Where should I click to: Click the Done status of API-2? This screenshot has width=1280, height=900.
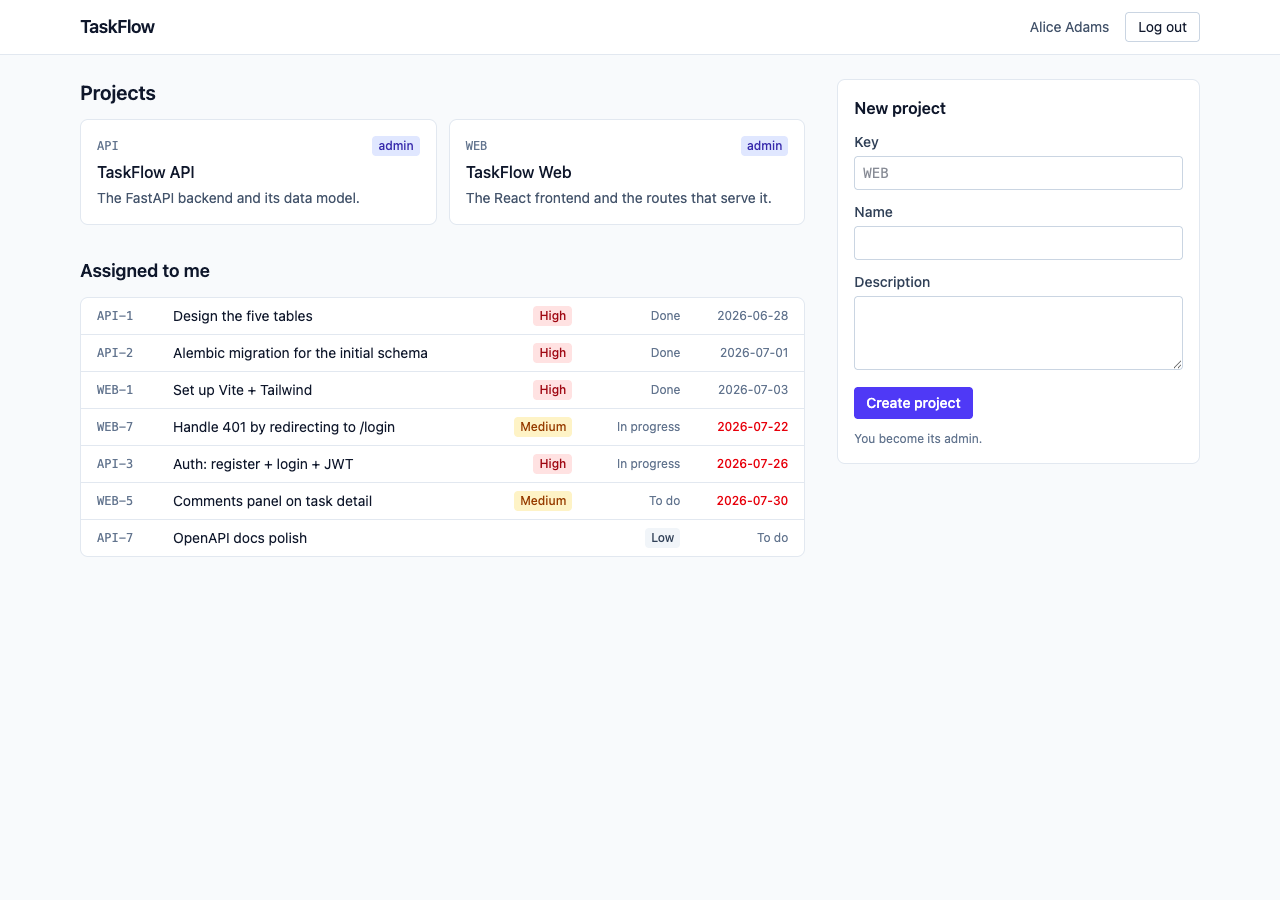point(665,353)
